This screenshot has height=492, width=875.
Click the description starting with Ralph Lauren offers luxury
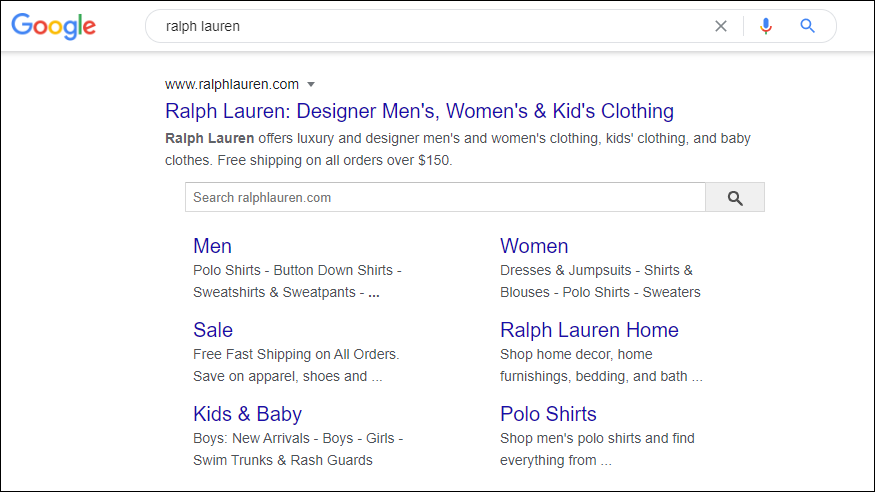coord(457,149)
